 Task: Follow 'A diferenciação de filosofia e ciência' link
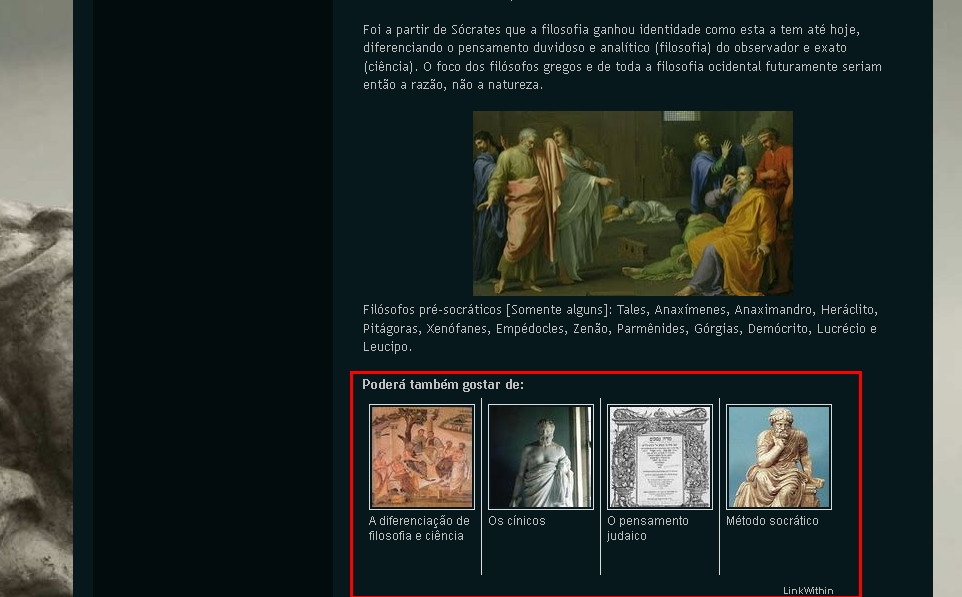(x=419, y=528)
